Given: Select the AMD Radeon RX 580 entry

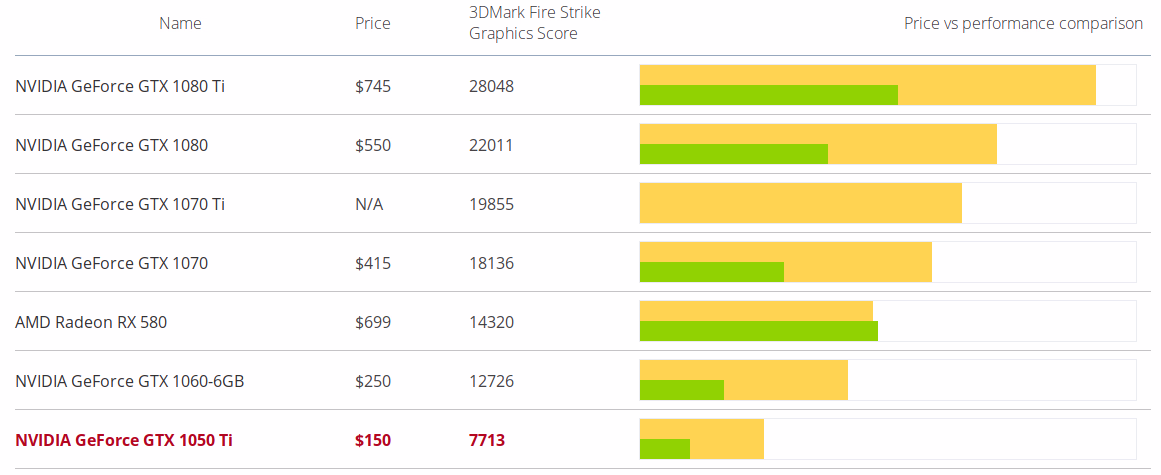Looking at the screenshot, I should [x=91, y=322].
